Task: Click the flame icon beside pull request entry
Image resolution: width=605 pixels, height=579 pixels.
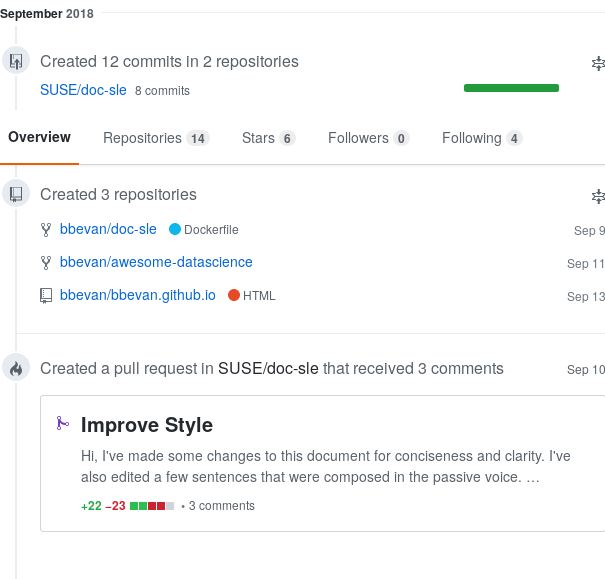Action: 16,368
